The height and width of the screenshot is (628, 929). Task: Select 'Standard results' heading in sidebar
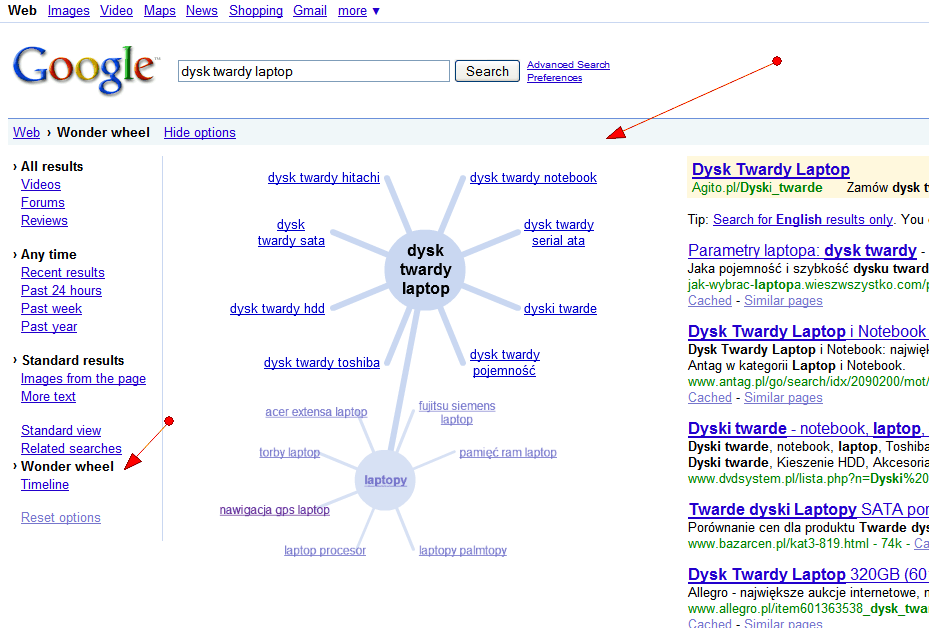point(73,360)
